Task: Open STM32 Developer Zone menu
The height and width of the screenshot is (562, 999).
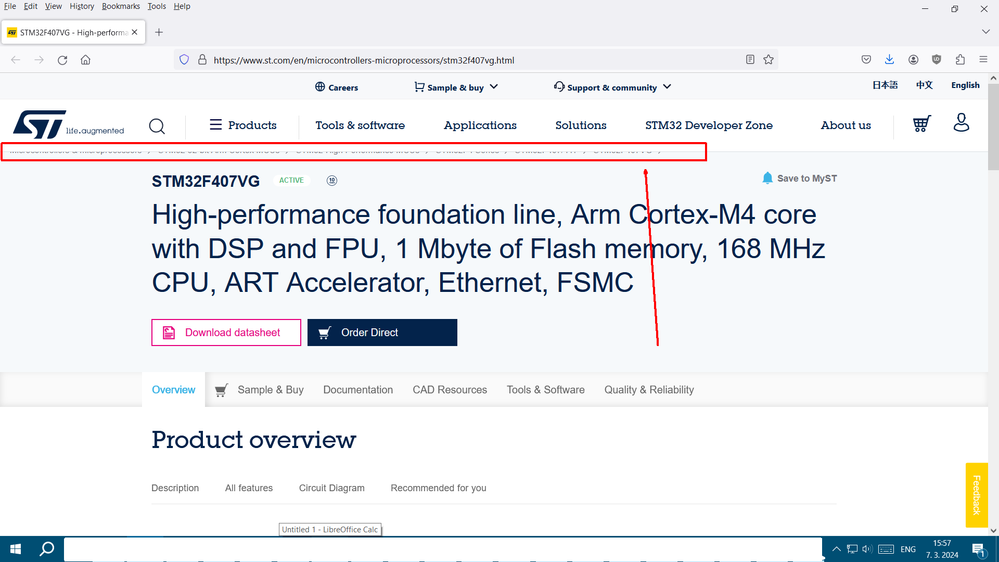Action: click(708, 126)
